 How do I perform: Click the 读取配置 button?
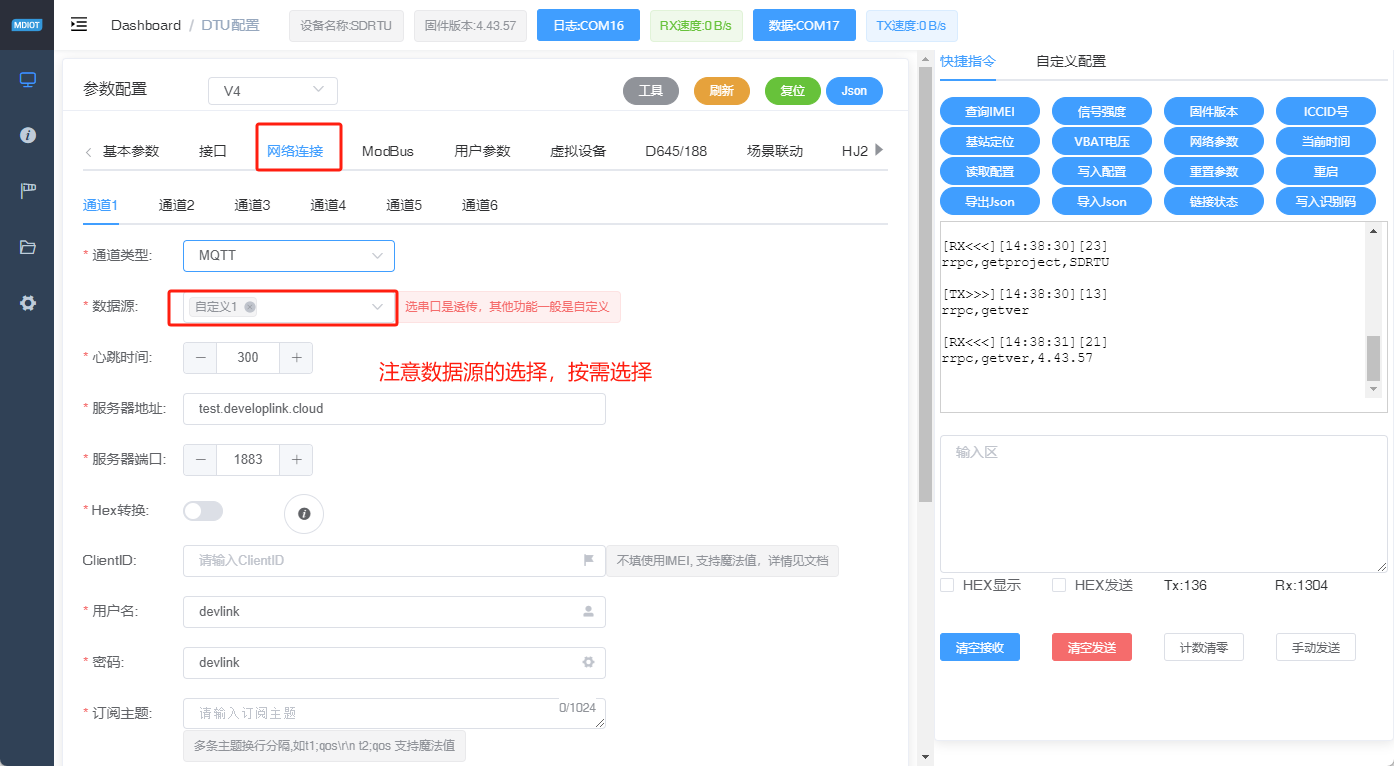[990, 171]
